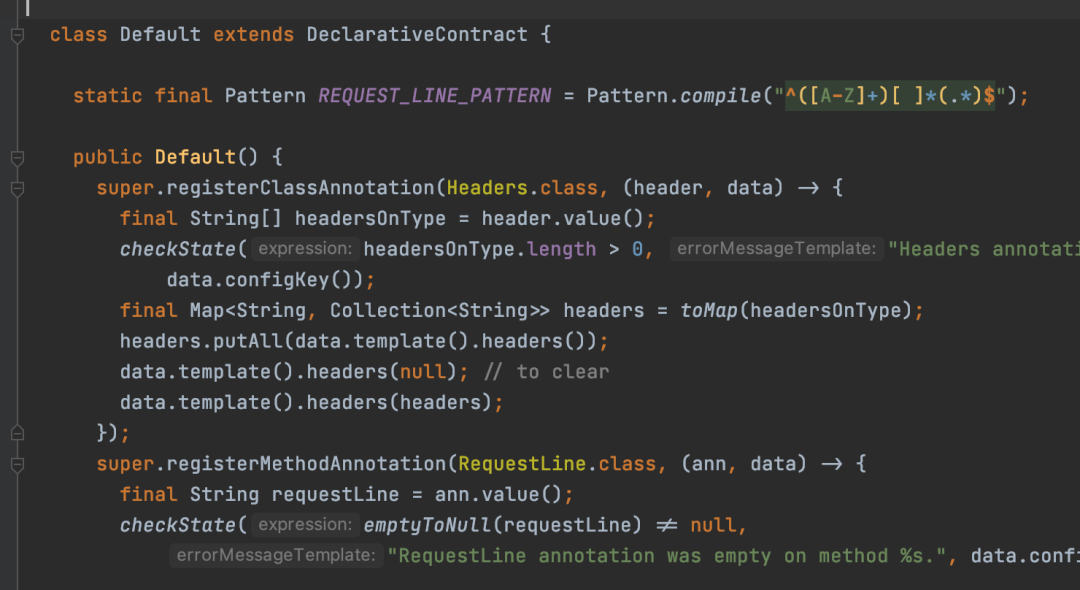This screenshot has width=1080, height=590.
Task: Fold the registerMethodAnnotation lambda block
Action: point(18,464)
